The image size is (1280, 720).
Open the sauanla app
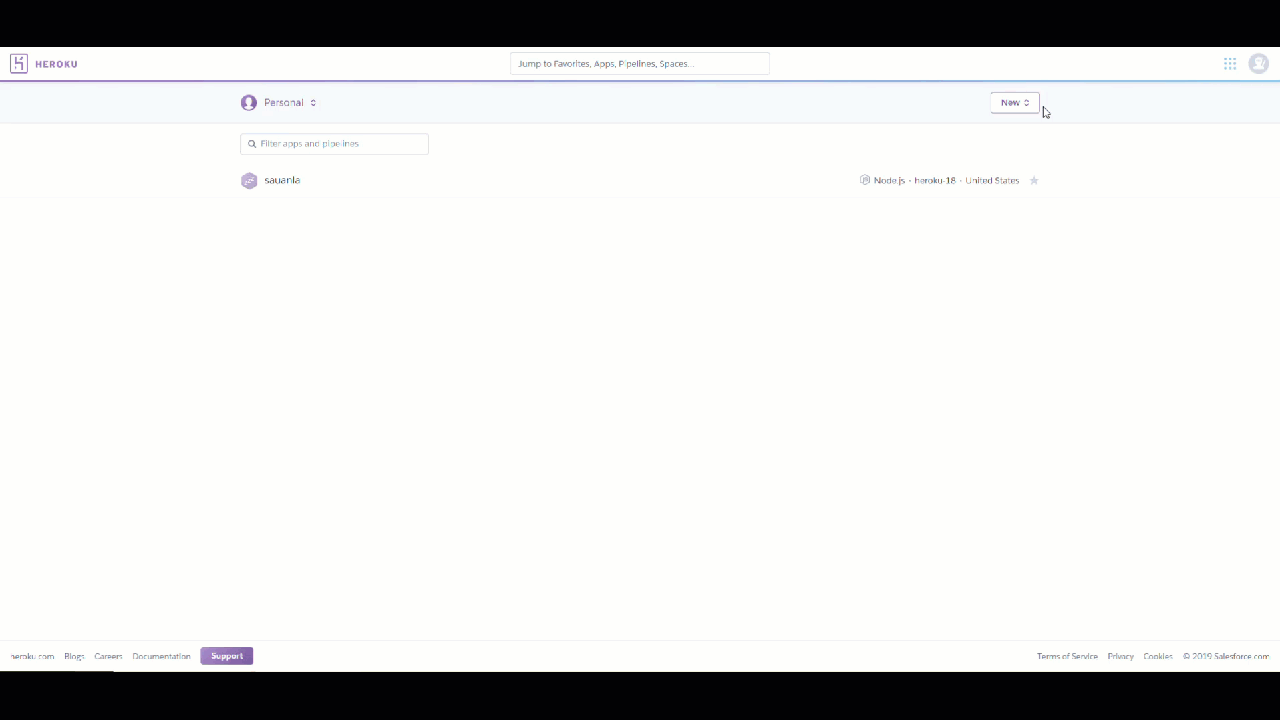[282, 181]
